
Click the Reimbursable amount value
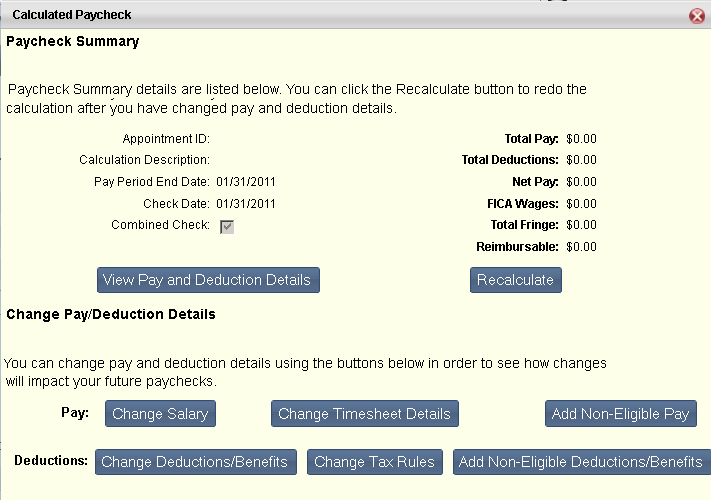tap(581, 247)
